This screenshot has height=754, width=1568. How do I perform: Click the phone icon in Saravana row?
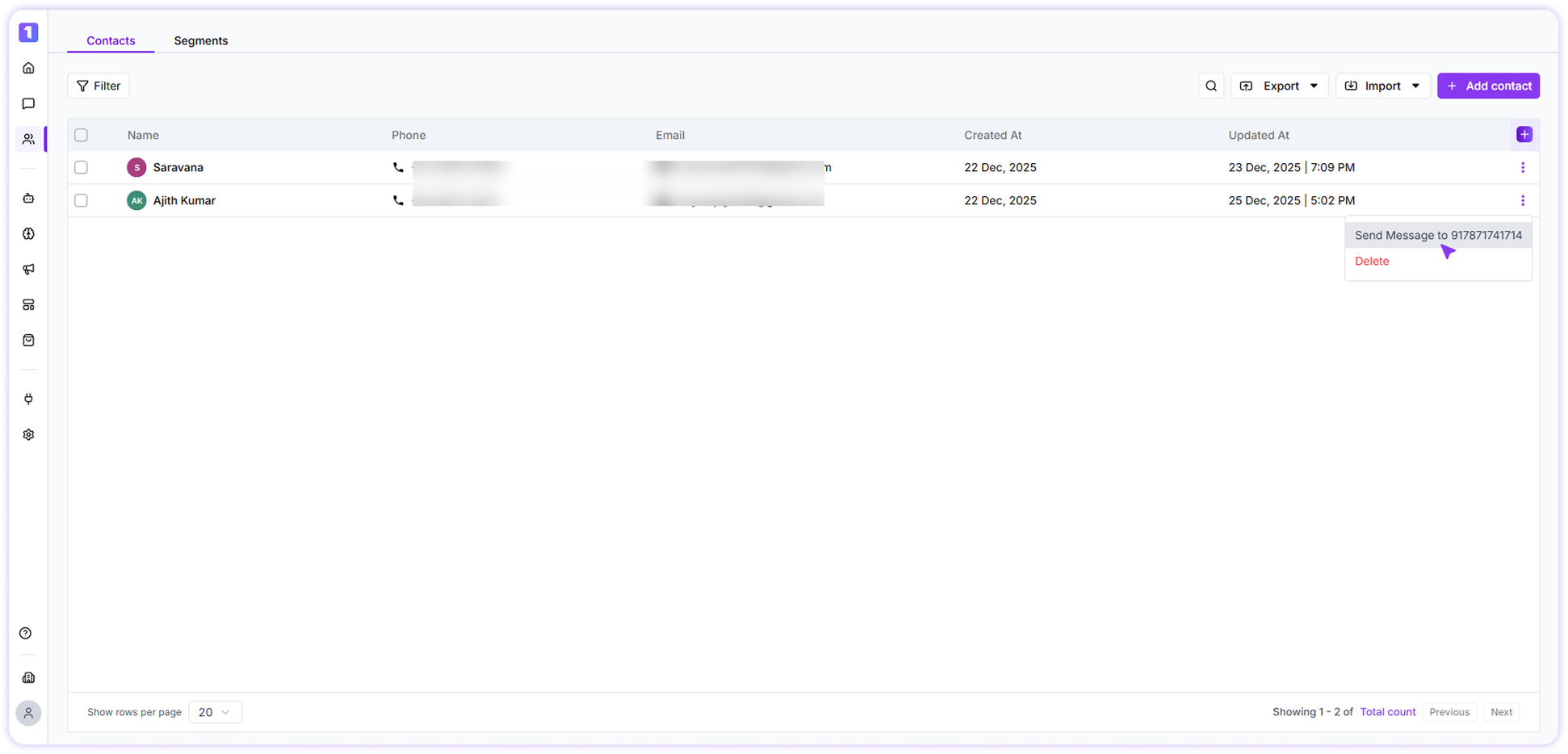pyautogui.click(x=398, y=168)
